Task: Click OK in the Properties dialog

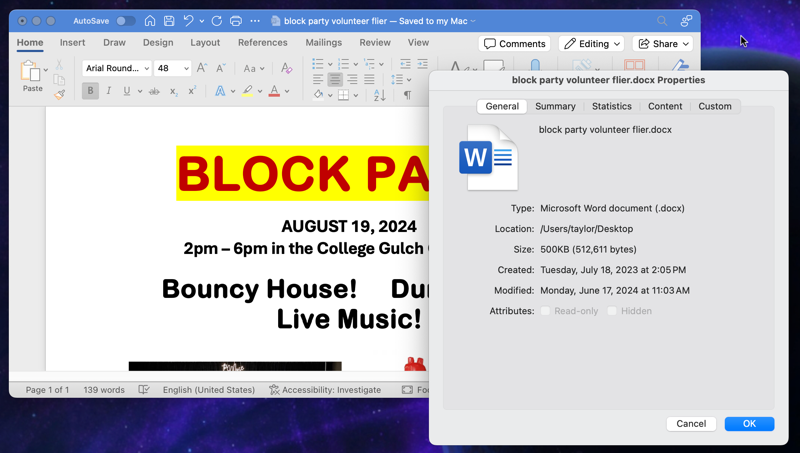Action: [x=749, y=423]
